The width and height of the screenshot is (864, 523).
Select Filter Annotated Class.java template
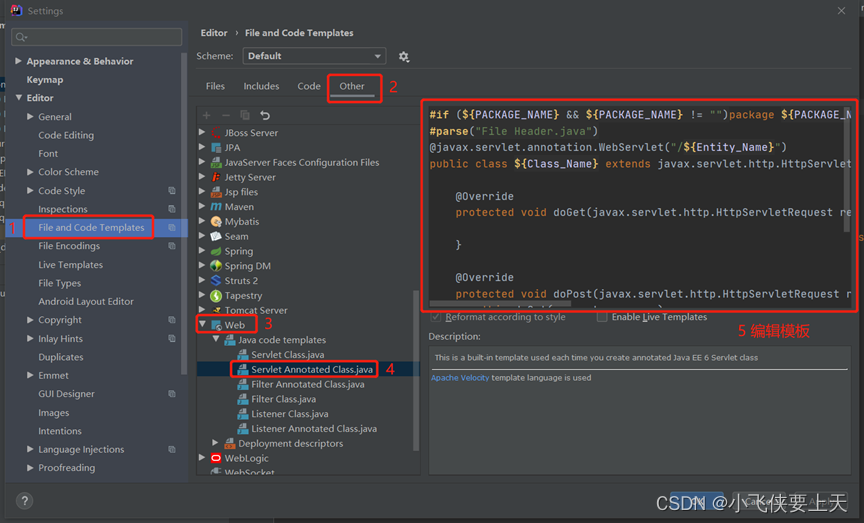[307, 384]
